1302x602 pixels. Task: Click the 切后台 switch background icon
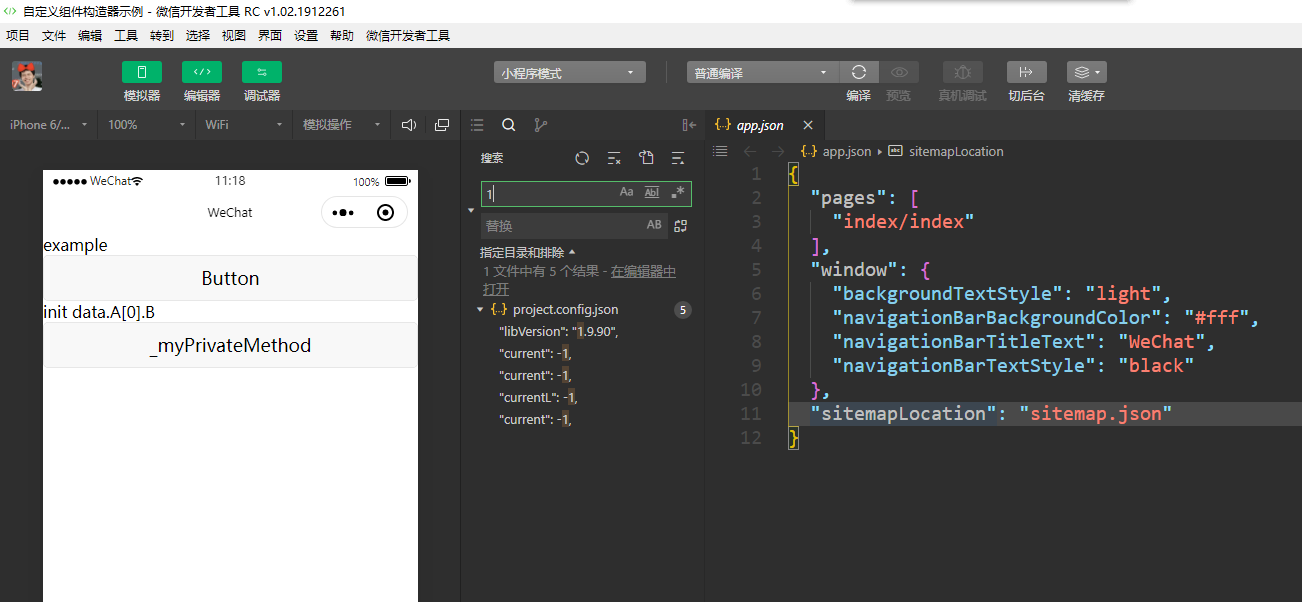(1026, 72)
